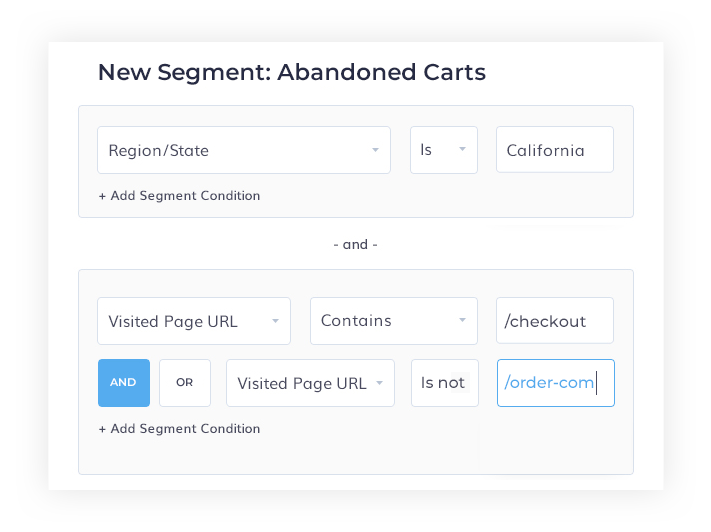Viewport: 711px width, 532px height.
Task: Click the arrow icon on the first Visited Page URL field
Action: click(275, 321)
